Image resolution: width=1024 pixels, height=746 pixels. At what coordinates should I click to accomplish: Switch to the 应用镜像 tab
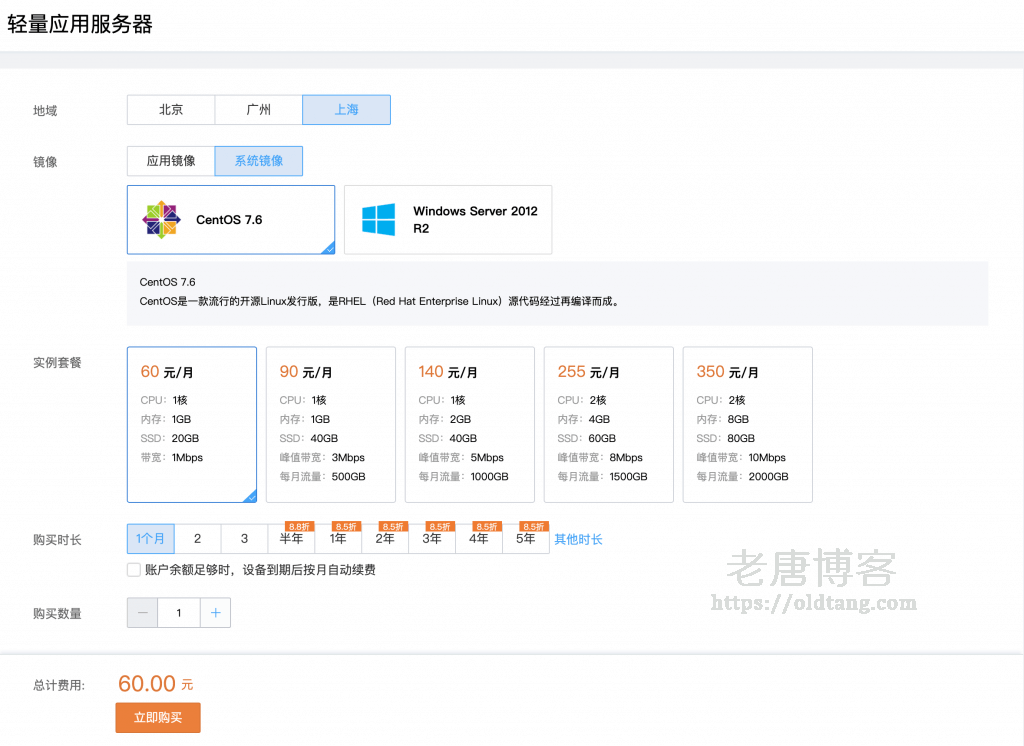(170, 160)
